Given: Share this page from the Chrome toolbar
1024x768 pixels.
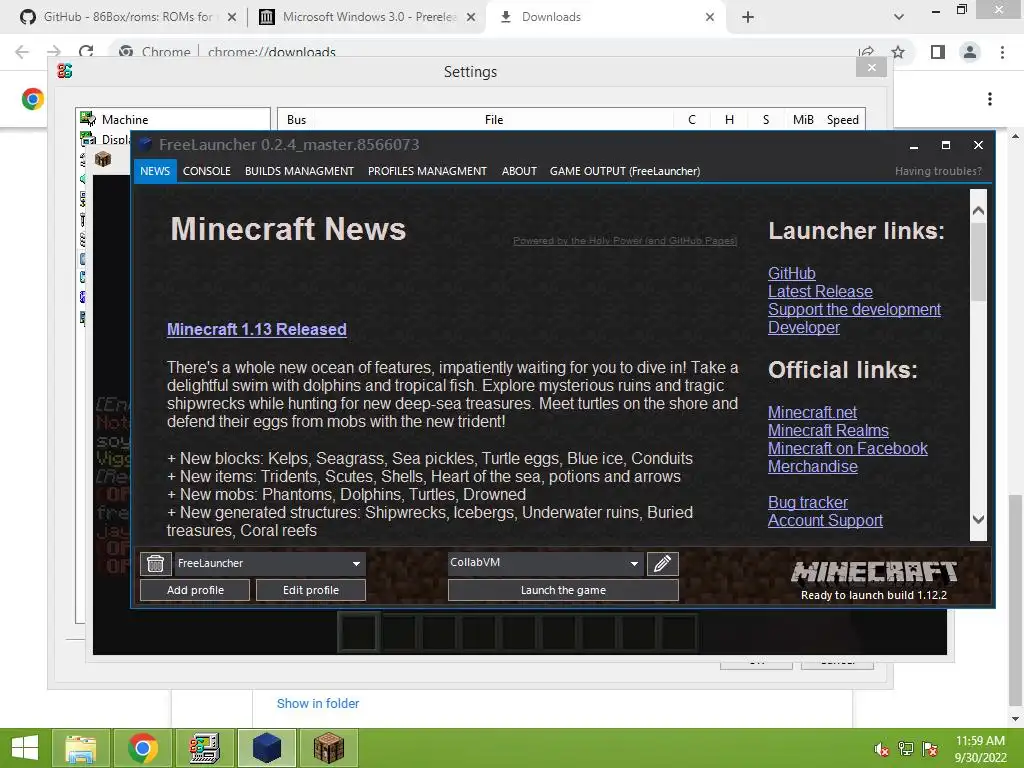Looking at the screenshot, I should tap(867, 52).
